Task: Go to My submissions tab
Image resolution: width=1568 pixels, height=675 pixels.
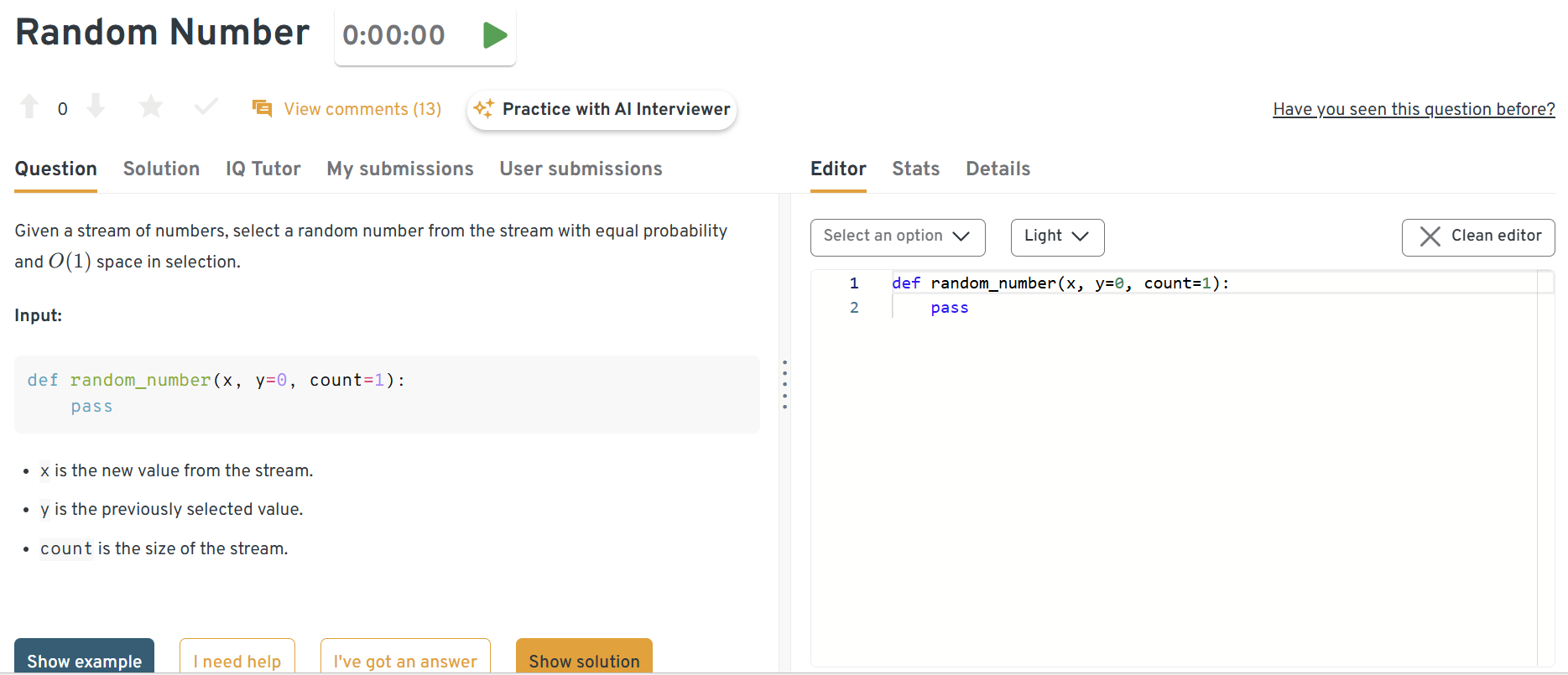Action: pos(400,169)
